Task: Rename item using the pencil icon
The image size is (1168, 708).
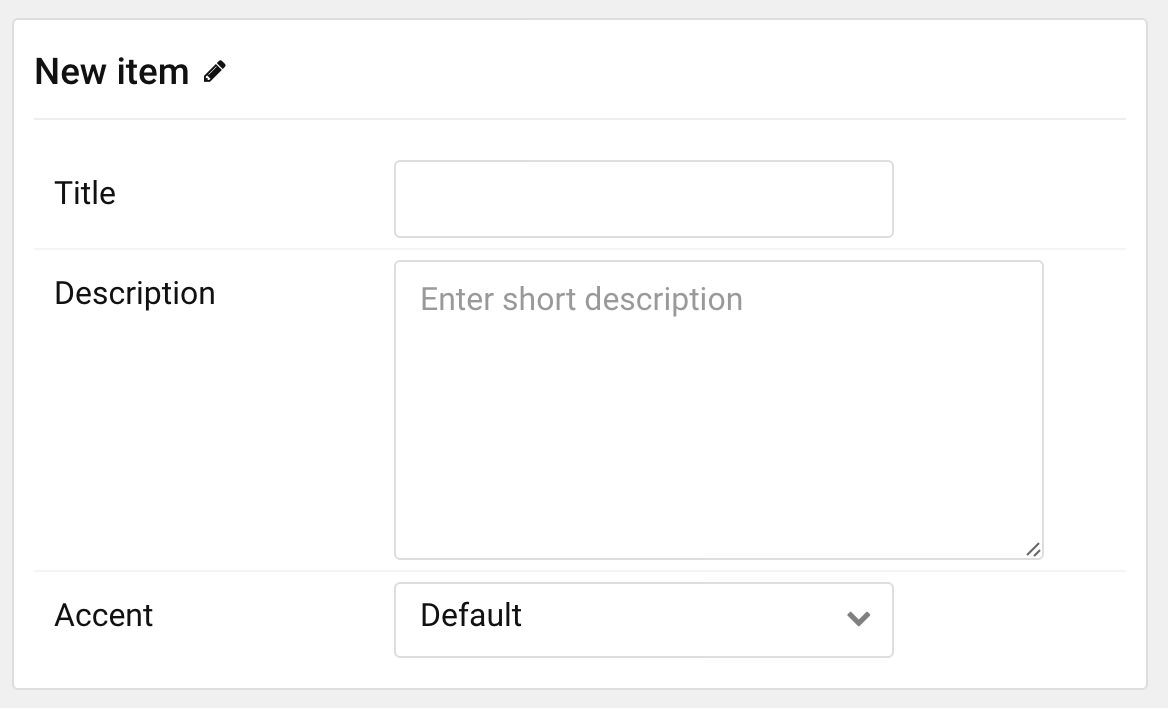Action: (215, 72)
